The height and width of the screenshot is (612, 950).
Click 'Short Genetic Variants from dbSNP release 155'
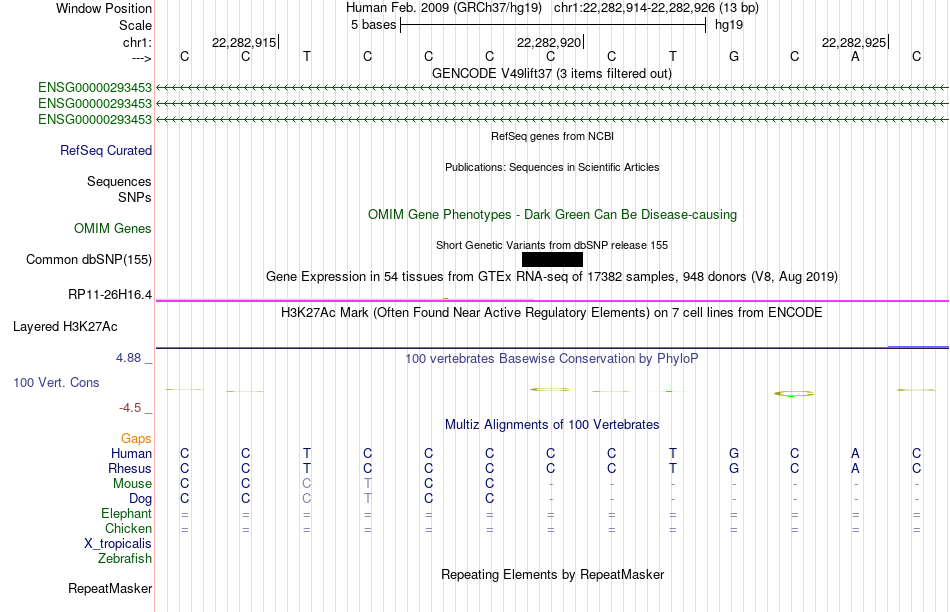[x=552, y=245]
